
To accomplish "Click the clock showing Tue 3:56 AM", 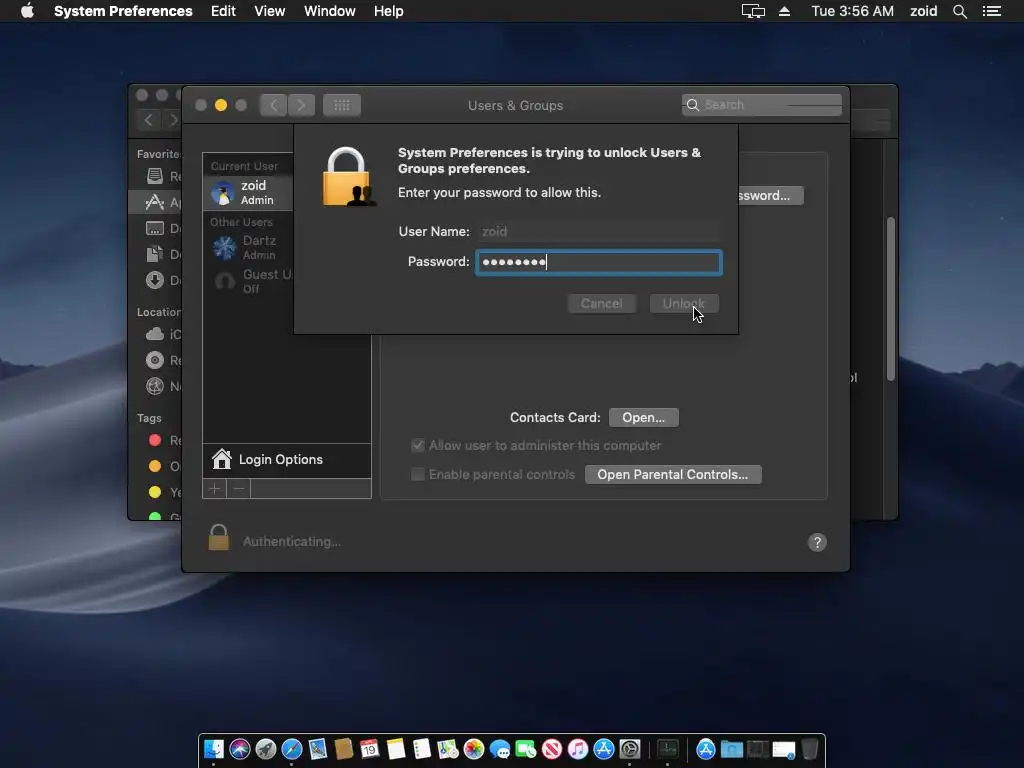I will tap(852, 11).
